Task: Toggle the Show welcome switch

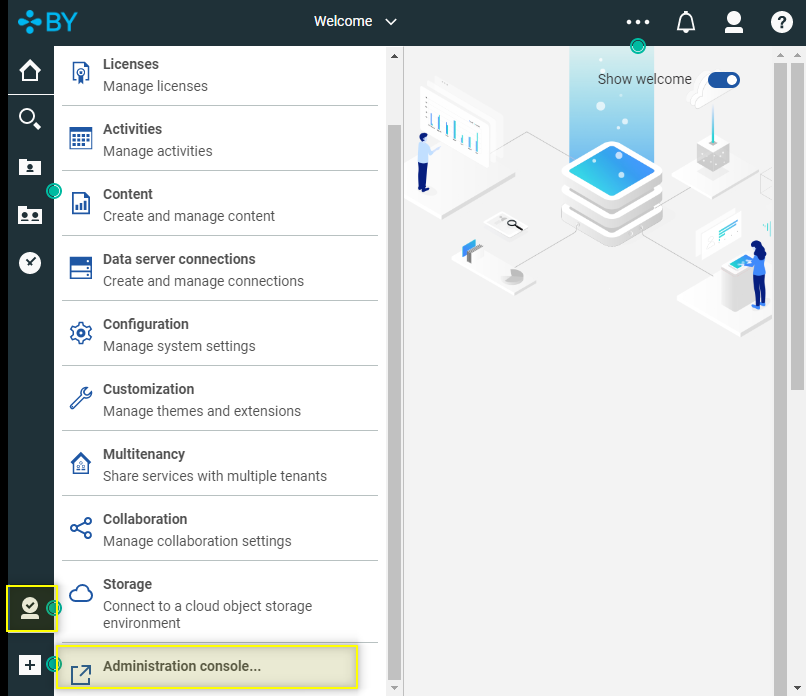Action: 724,80
